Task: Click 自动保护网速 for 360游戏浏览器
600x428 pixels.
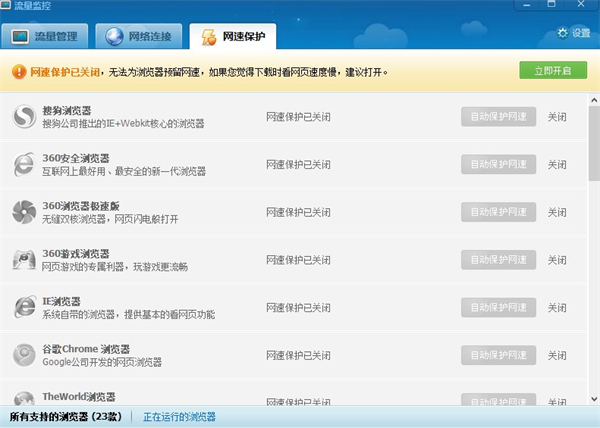Action: [498, 260]
